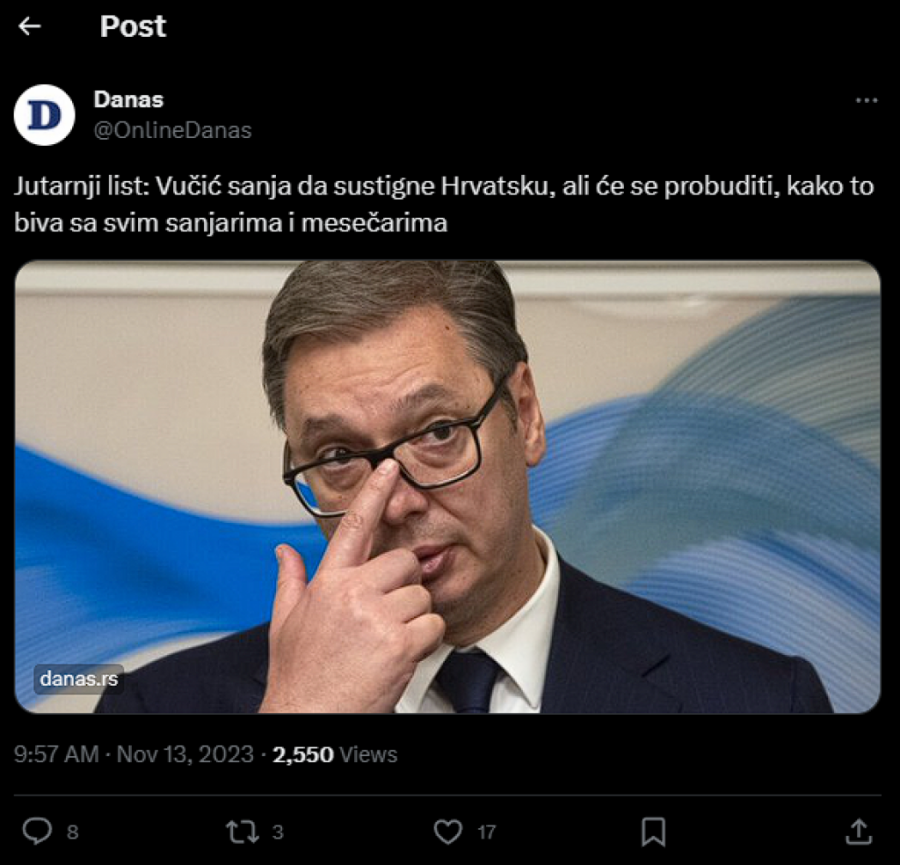This screenshot has height=865, width=900.
Task: Click the danas.rs source label on the image
Action: point(79,679)
